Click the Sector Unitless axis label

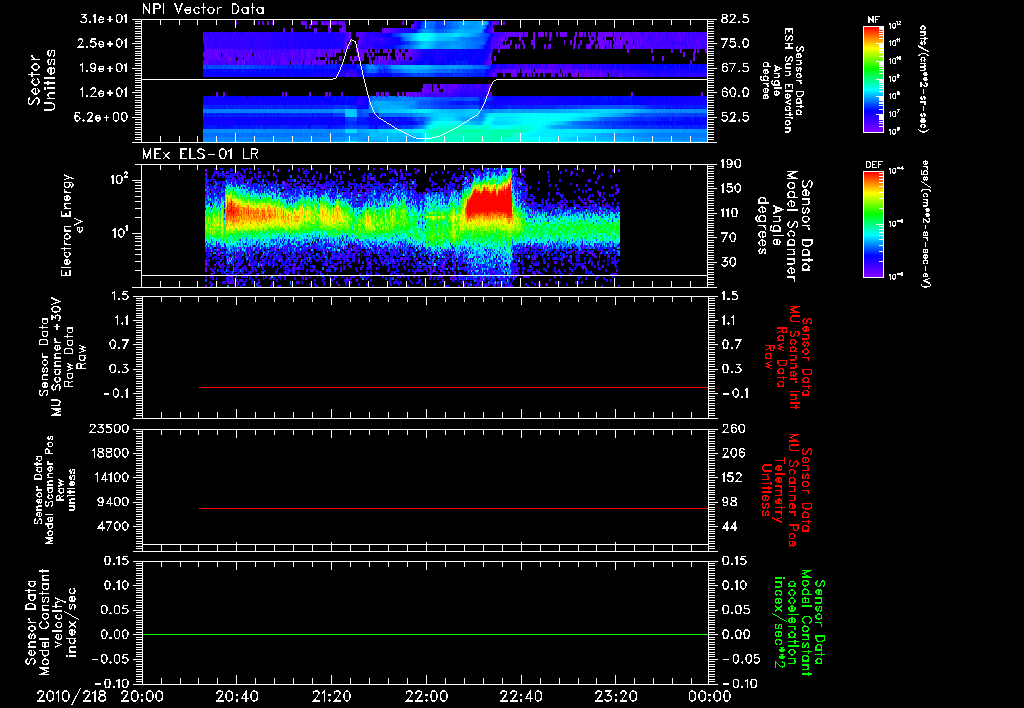point(42,80)
